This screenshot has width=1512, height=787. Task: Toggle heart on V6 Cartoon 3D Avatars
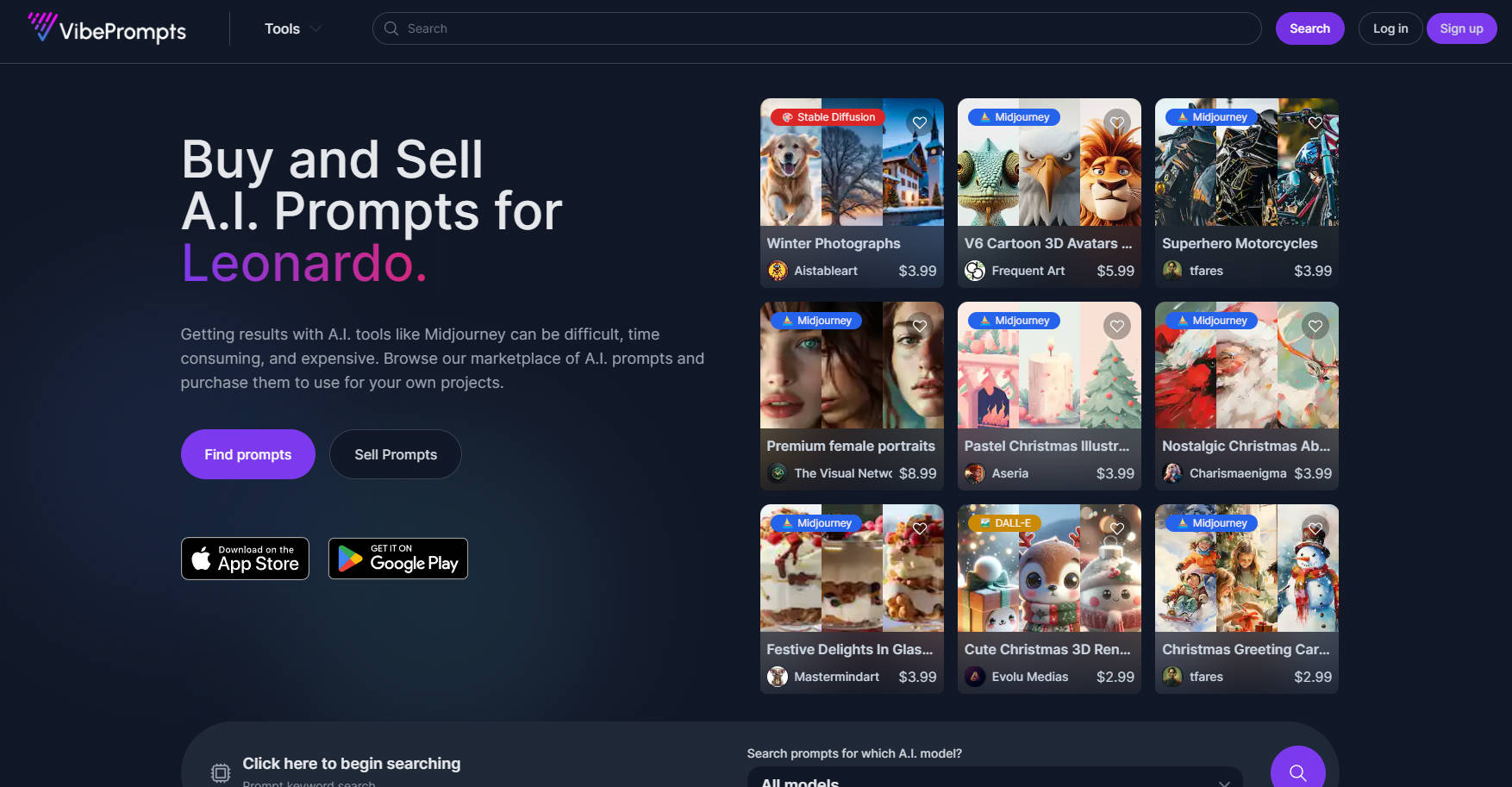coord(1117,122)
